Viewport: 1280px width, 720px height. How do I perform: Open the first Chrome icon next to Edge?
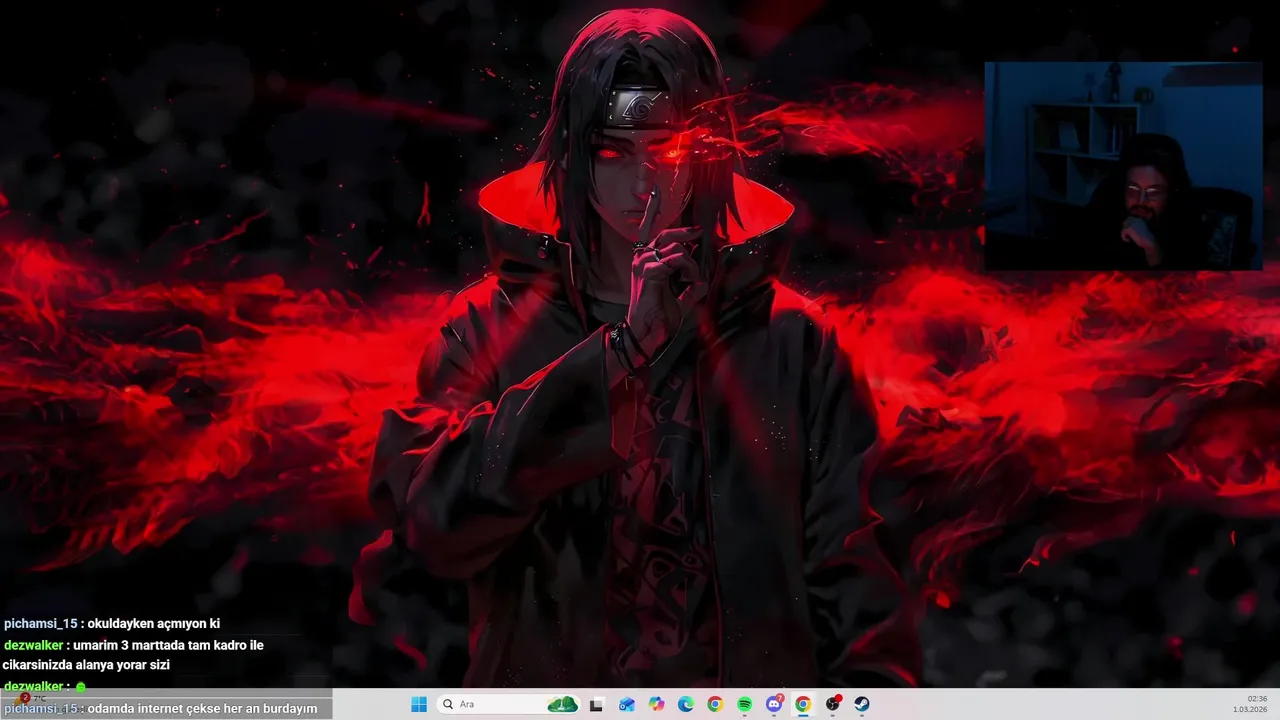[x=715, y=704]
